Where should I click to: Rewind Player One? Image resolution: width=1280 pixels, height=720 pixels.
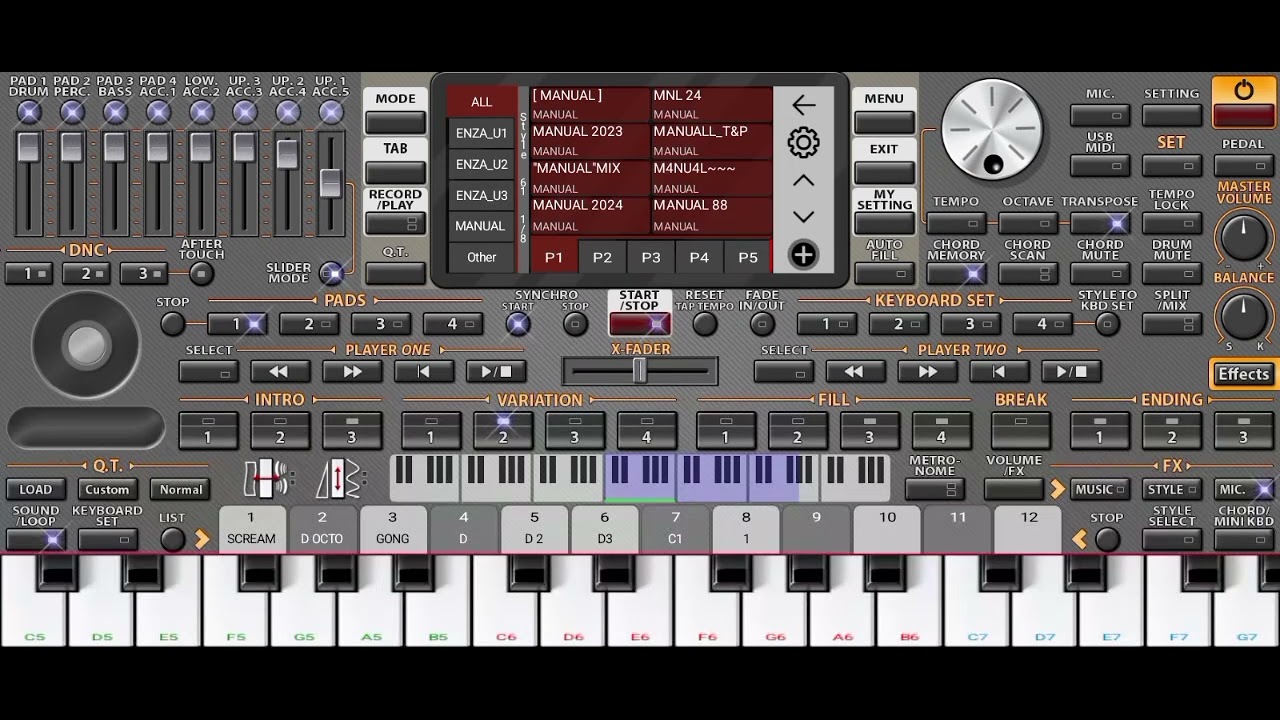point(280,371)
